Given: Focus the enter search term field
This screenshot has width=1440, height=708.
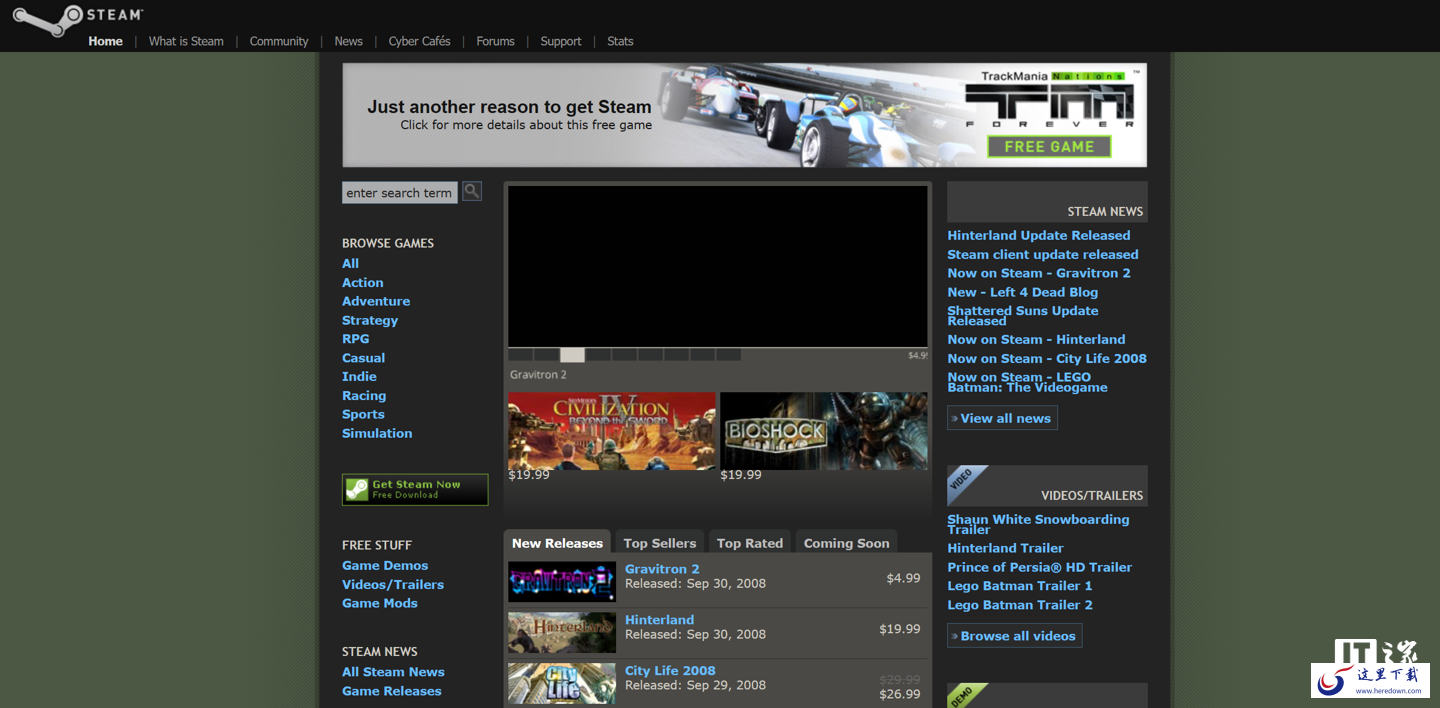Looking at the screenshot, I should (x=399, y=193).
